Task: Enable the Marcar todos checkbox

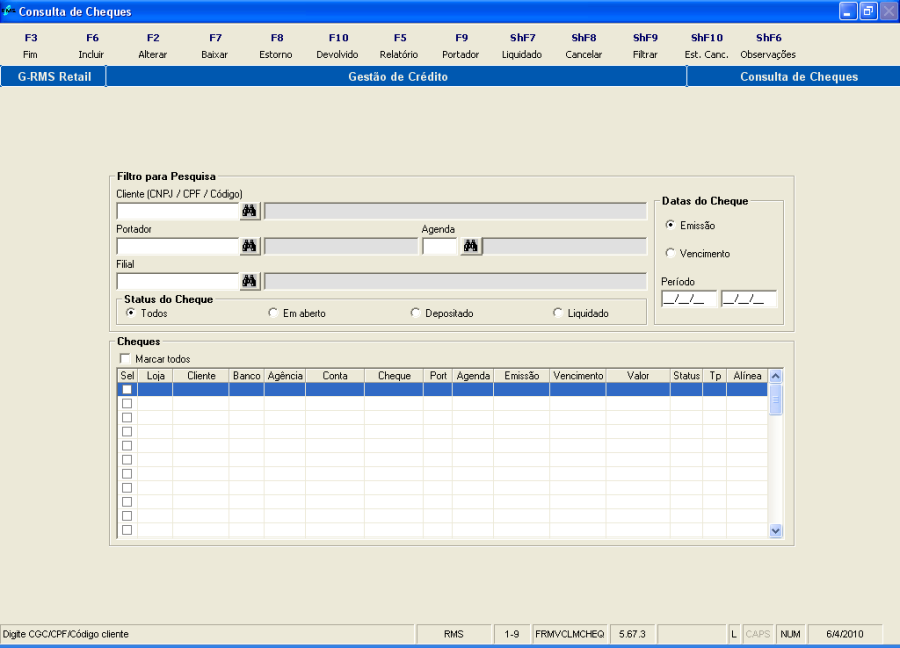Action: 125,359
